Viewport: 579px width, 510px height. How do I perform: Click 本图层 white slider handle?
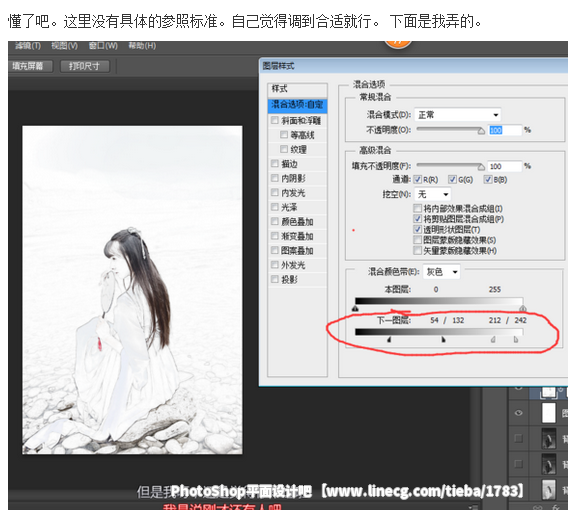523,308
